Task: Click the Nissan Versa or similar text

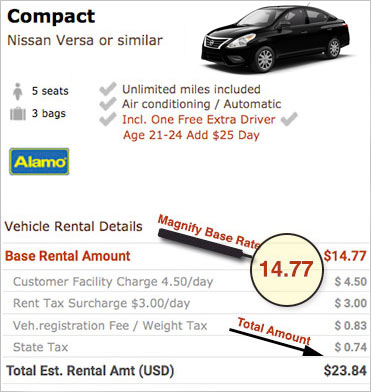Action: 85,40
